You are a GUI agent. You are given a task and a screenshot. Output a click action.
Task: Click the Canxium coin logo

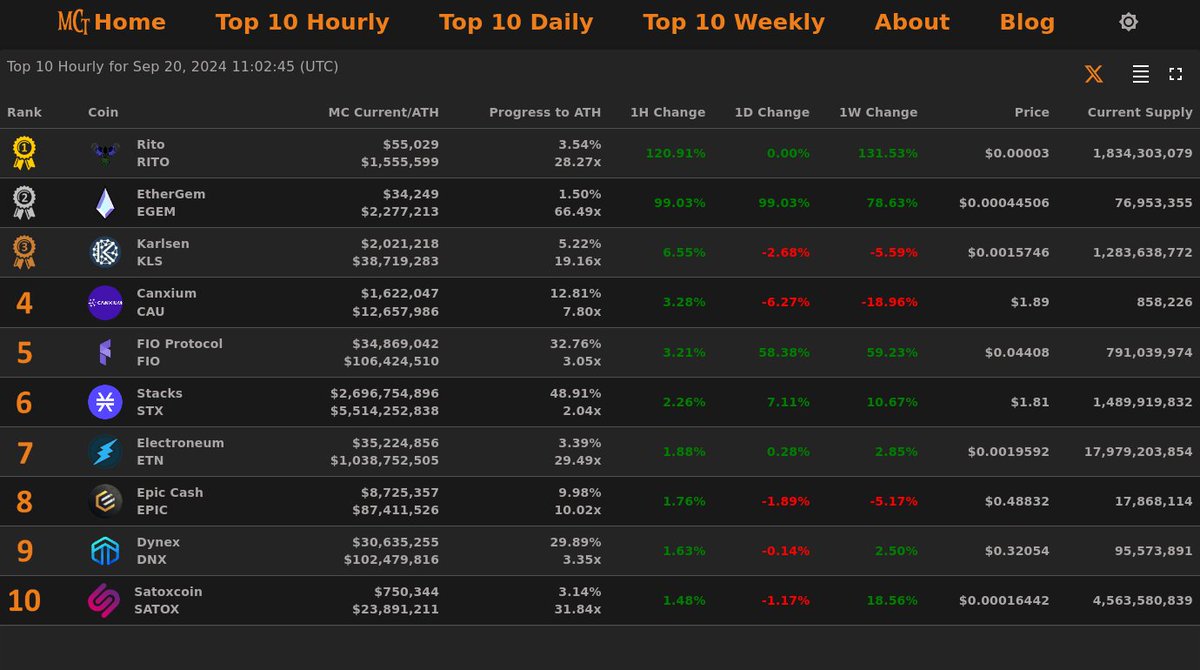pos(105,302)
